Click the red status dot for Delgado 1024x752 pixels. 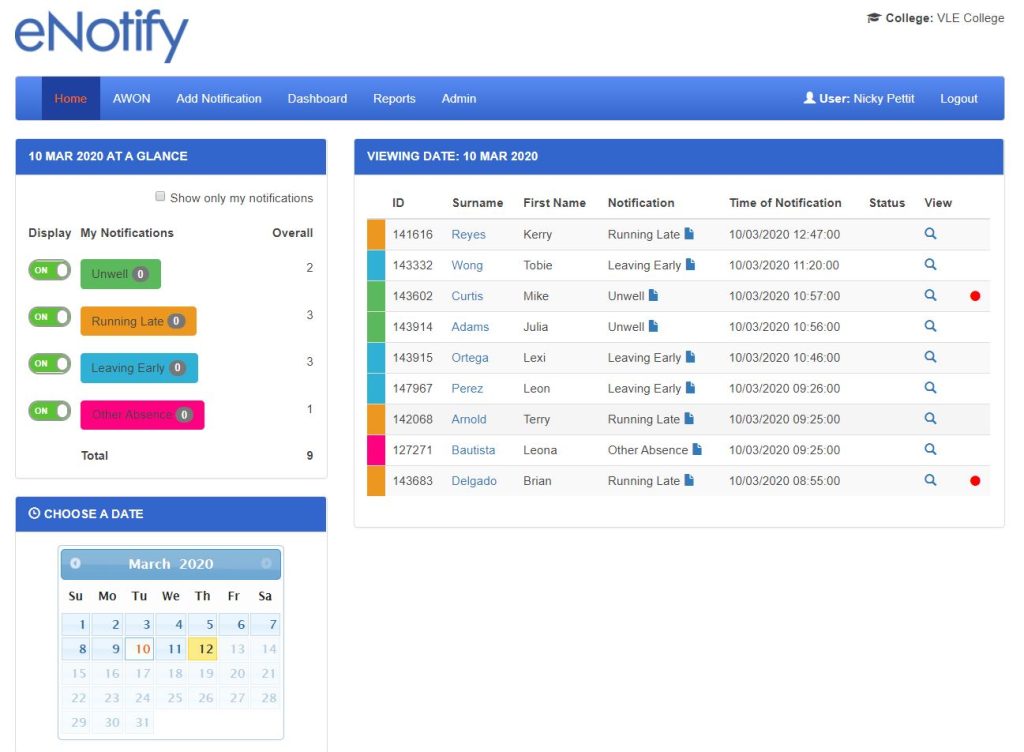pos(975,481)
